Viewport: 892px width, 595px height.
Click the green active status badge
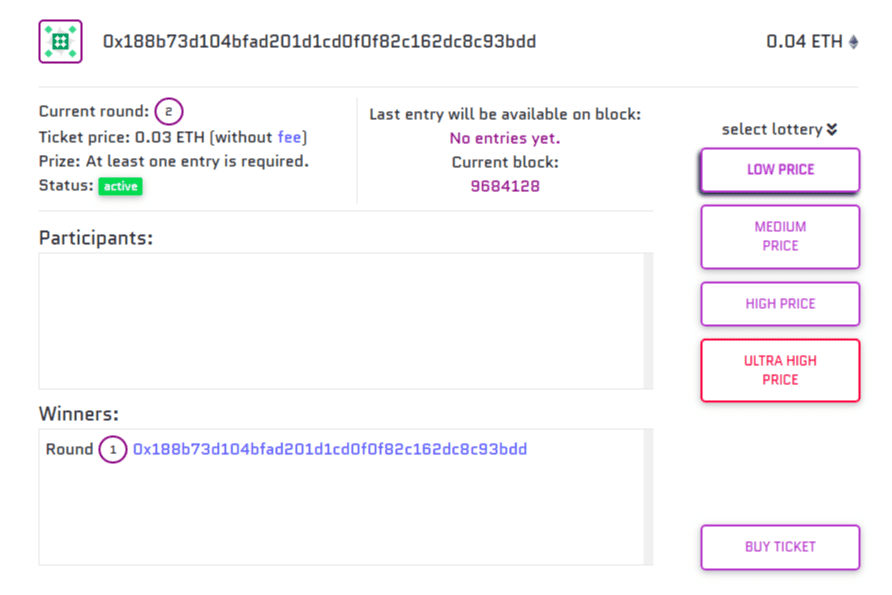[x=120, y=186]
